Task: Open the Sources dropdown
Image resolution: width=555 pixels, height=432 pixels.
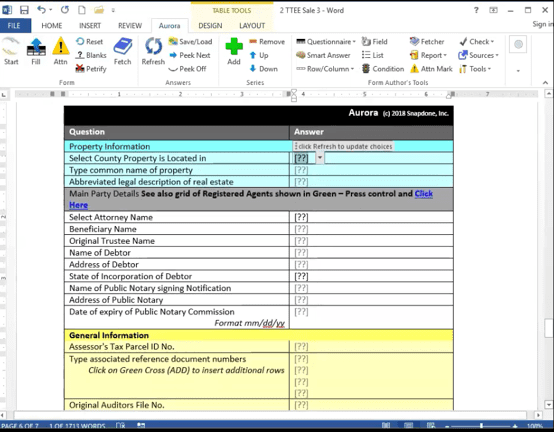Action: pyautogui.click(x=478, y=55)
